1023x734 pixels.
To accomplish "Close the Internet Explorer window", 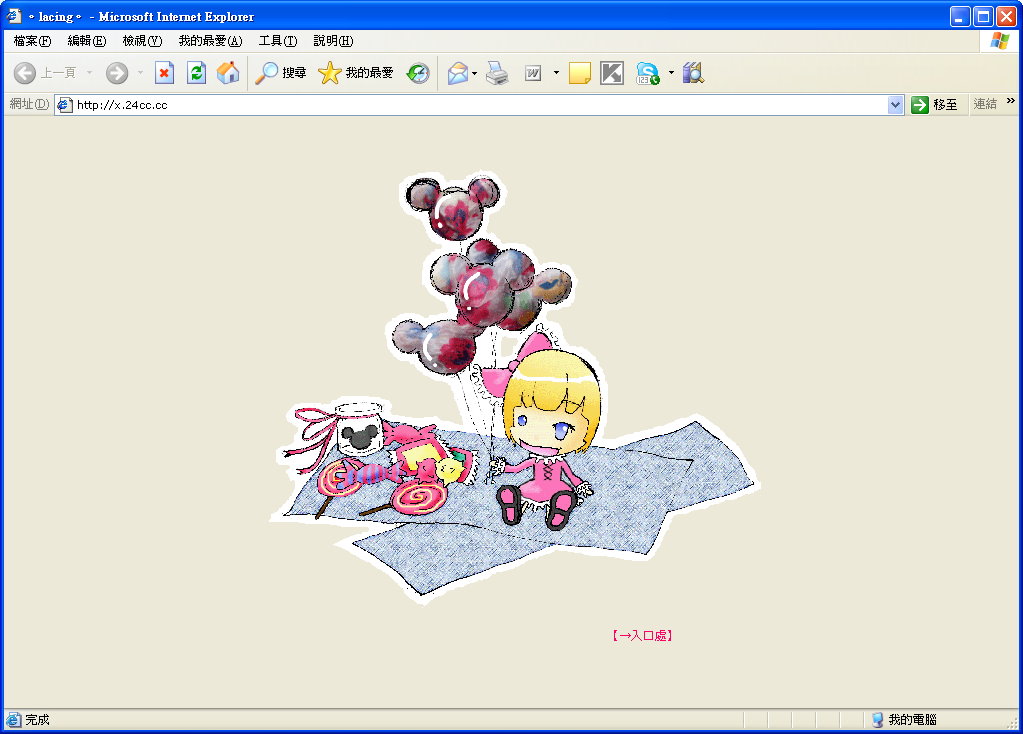I will click(x=1006, y=16).
